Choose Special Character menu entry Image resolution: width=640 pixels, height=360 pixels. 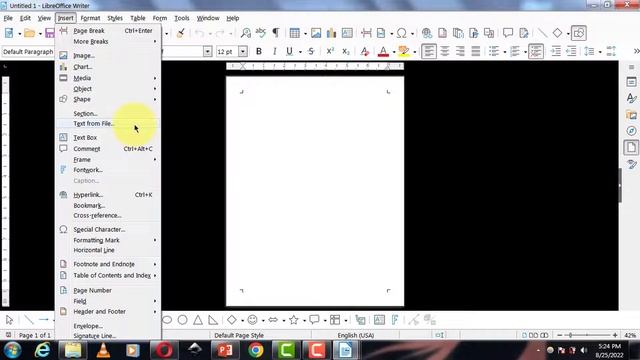108,229
